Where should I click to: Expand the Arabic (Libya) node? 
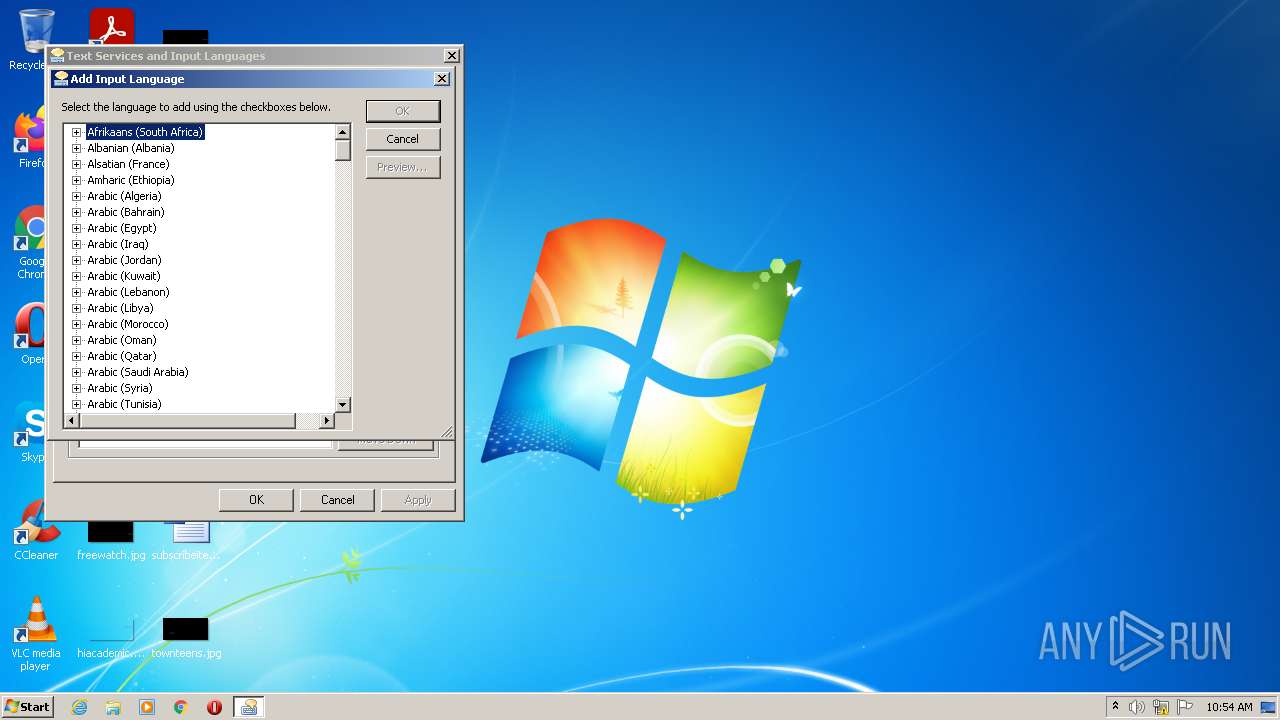[x=76, y=308]
